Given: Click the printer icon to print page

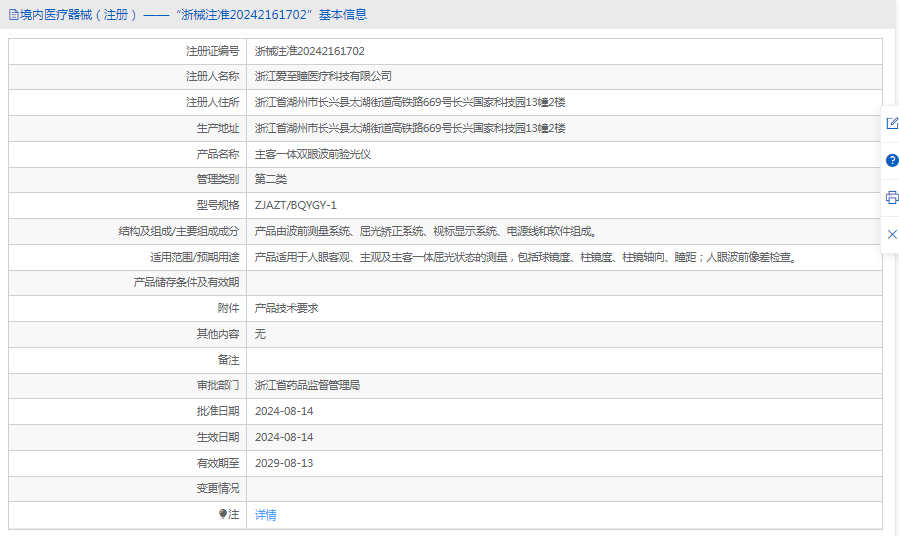Looking at the screenshot, I should pyautogui.click(x=892, y=197).
